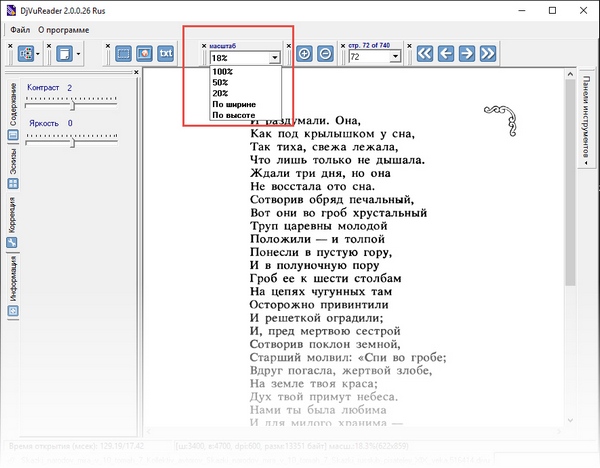The width and height of the screenshot is (600, 468).
Task: Click the scroll down arrow
Action: (x=570, y=420)
